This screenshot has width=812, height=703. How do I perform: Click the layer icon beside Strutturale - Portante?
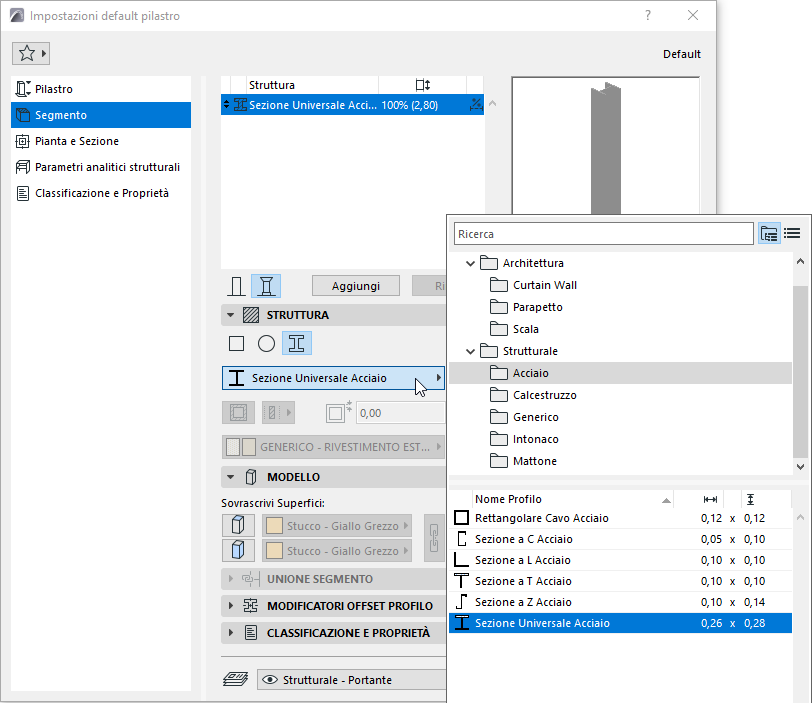[236, 679]
